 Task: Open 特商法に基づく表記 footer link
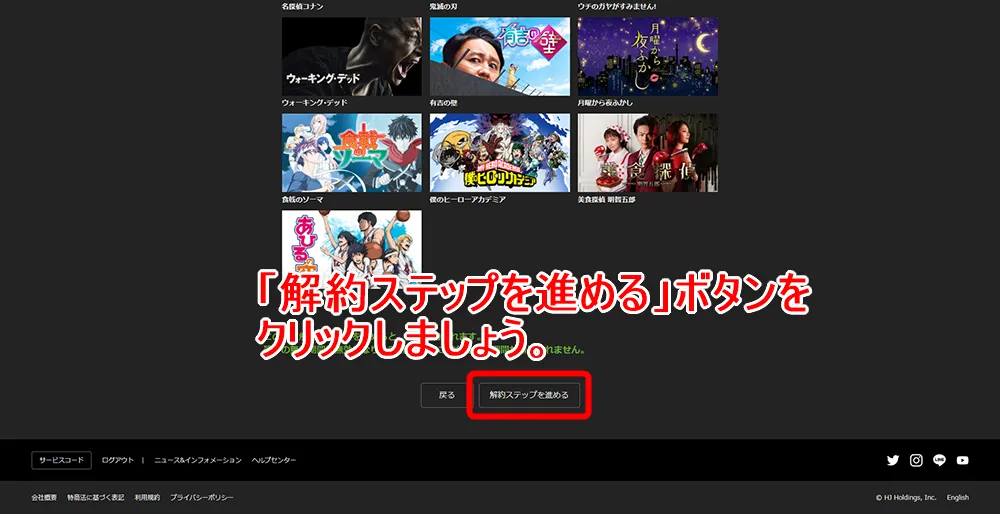click(96, 497)
